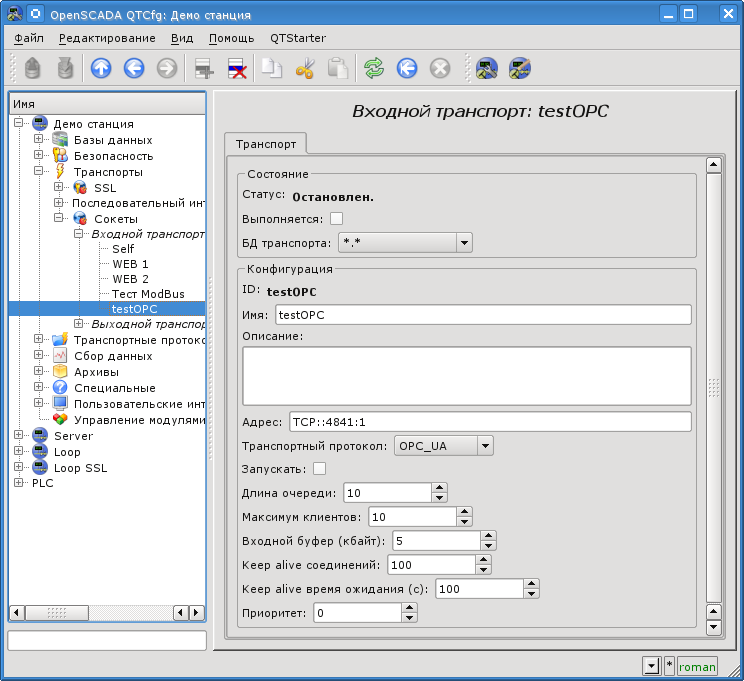The width and height of the screenshot is (744, 681).
Task: Click the roman user button in status bar
Action: tap(697, 666)
